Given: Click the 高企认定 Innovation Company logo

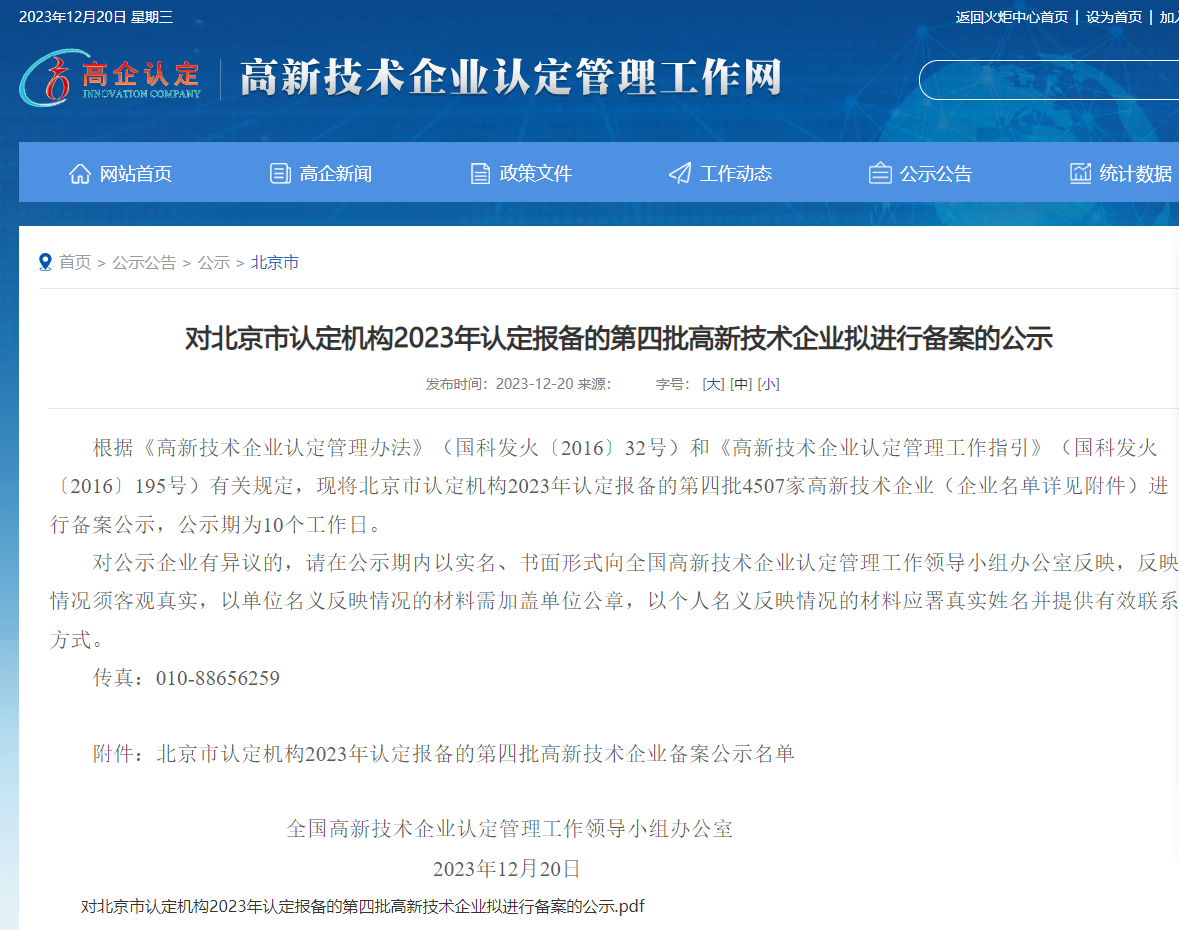Looking at the screenshot, I should click(x=111, y=77).
